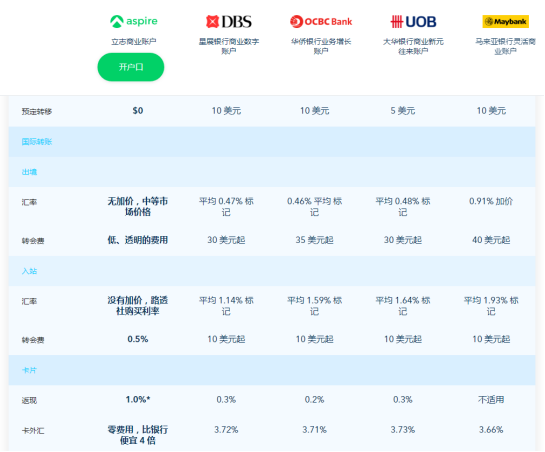Viewport: 545px width, 452px height.
Task: Select 马来亚银行灵活商业账户 text under Maybank
Action: tap(506, 46)
